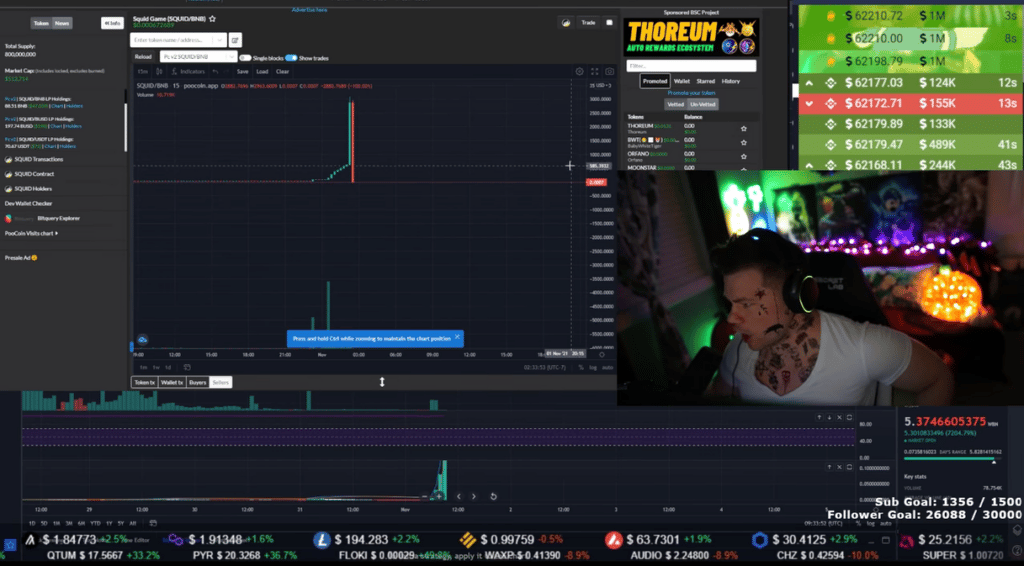Toggle log scale on chart
Screen dimensions: 1024x566
593,368
